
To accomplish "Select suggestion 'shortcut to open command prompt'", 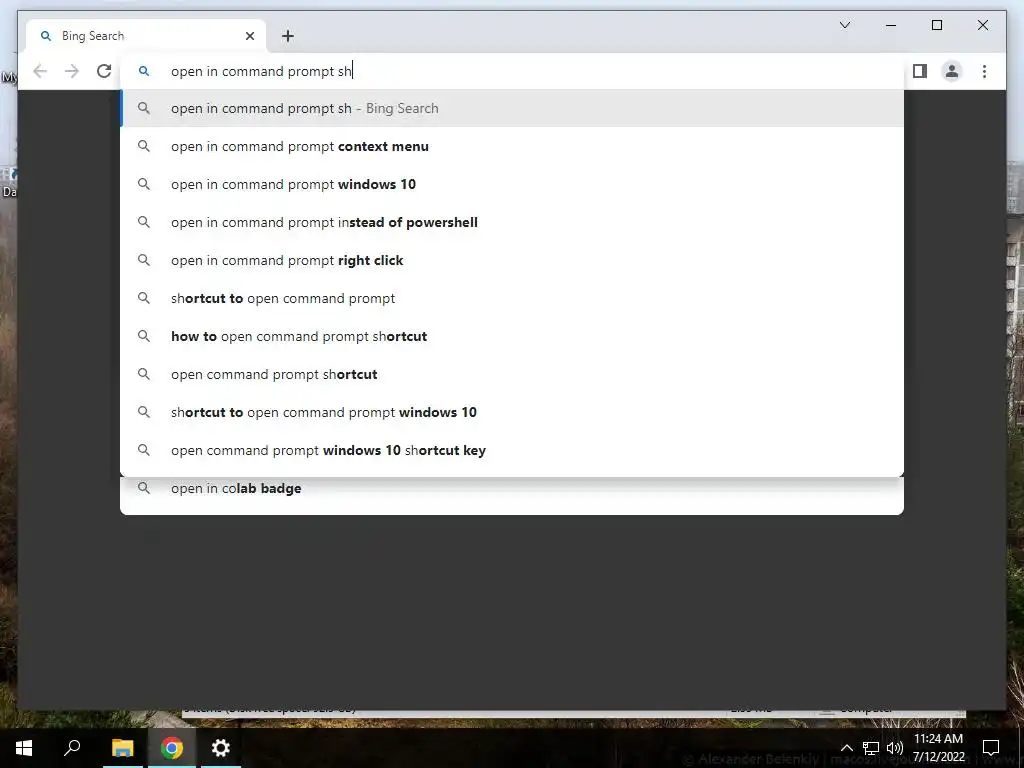I will point(512,298).
